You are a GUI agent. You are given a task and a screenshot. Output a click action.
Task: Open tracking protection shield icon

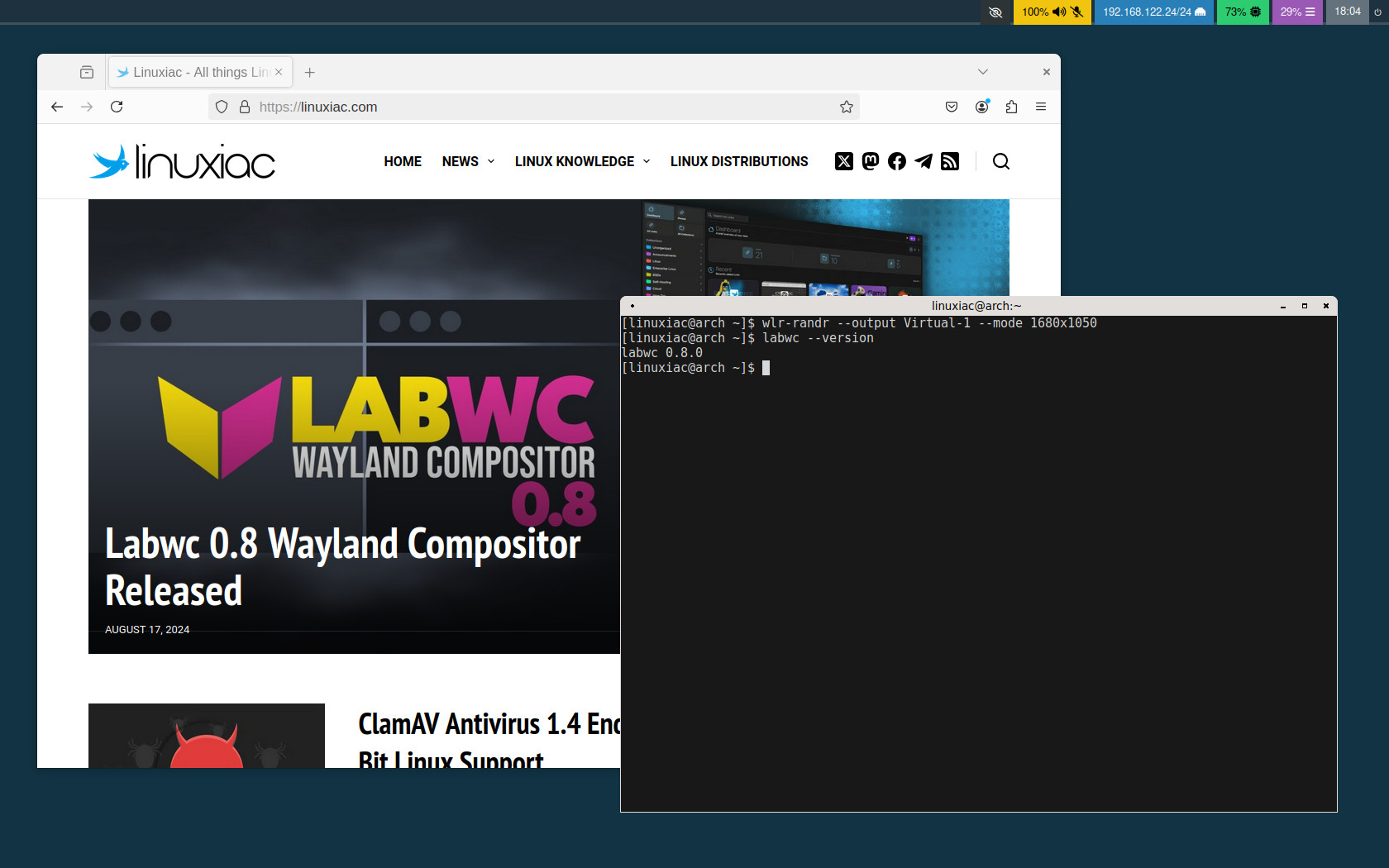[222, 107]
